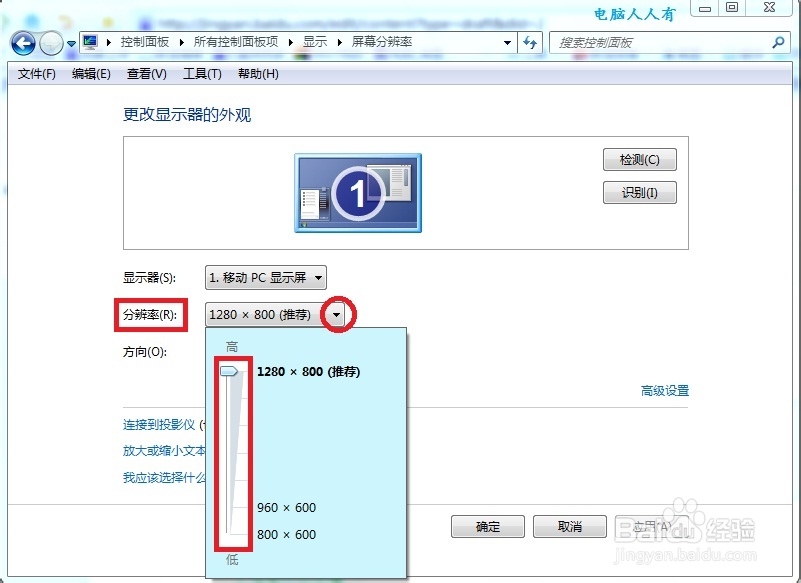Open the 工具 menu

point(200,73)
